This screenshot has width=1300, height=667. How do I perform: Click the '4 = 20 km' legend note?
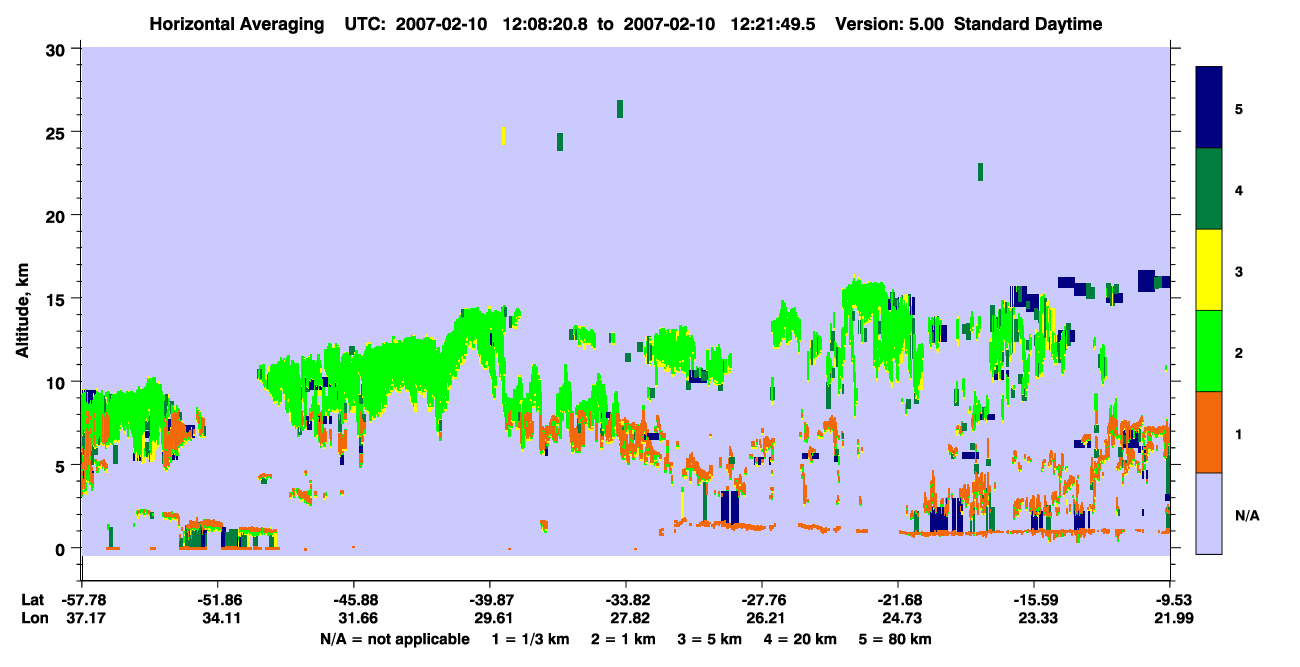pyautogui.click(x=801, y=639)
